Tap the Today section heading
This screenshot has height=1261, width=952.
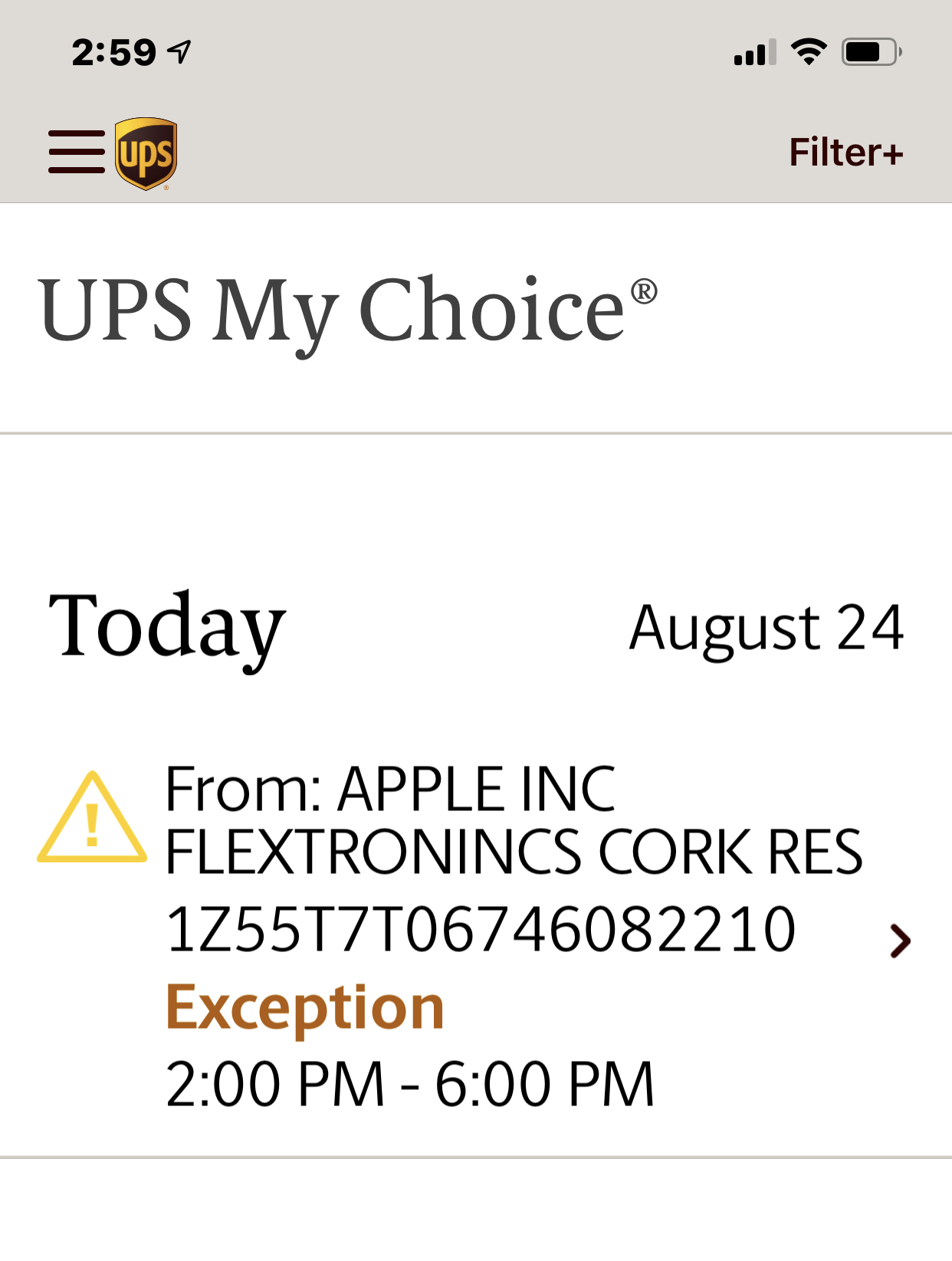click(x=166, y=627)
